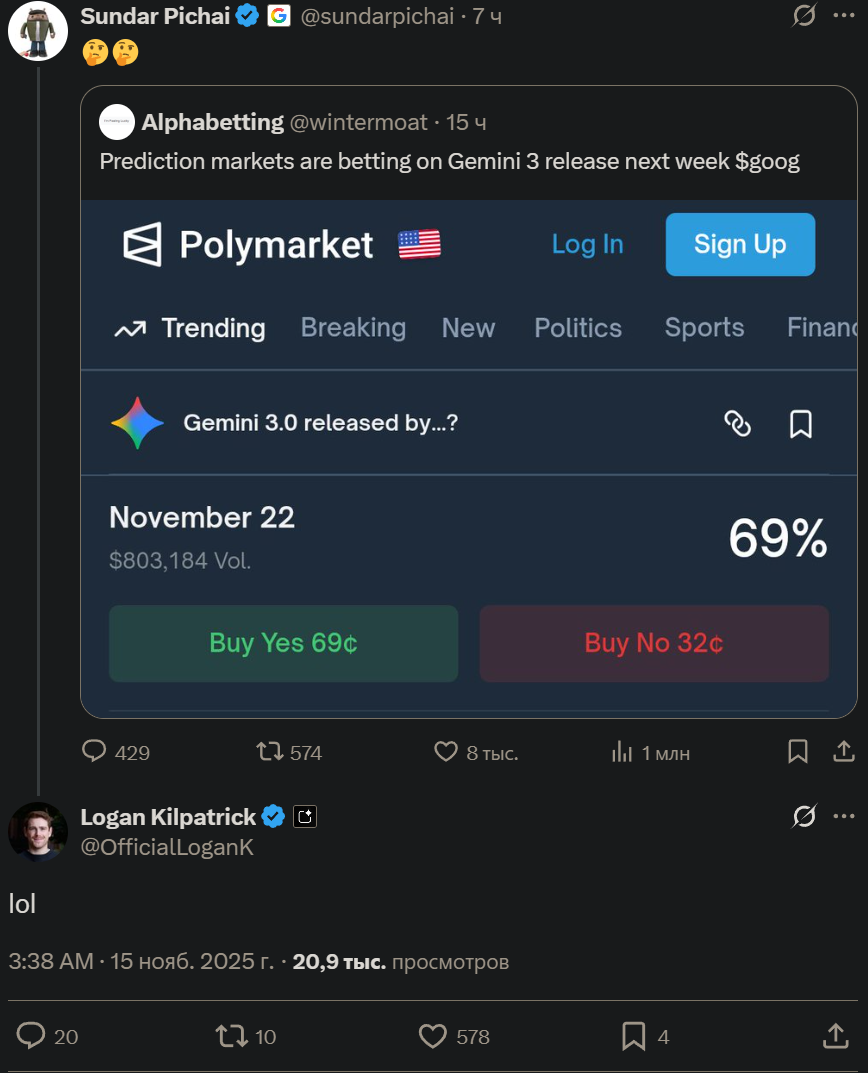Switch to the Breaking tab
Viewport: 868px width, 1073px height.
(x=353, y=328)
